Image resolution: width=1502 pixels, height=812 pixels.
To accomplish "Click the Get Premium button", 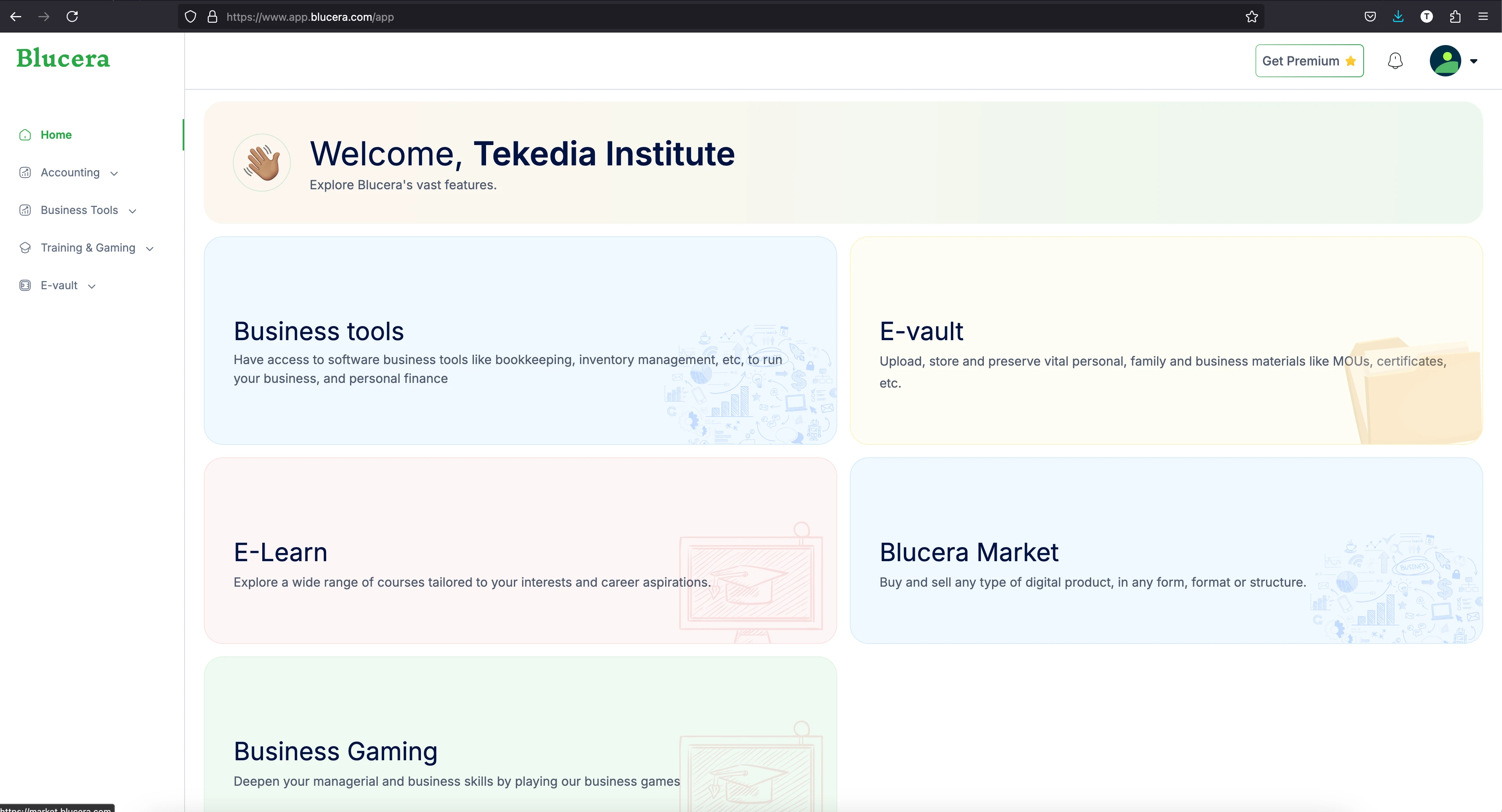I will (1309, 61).
